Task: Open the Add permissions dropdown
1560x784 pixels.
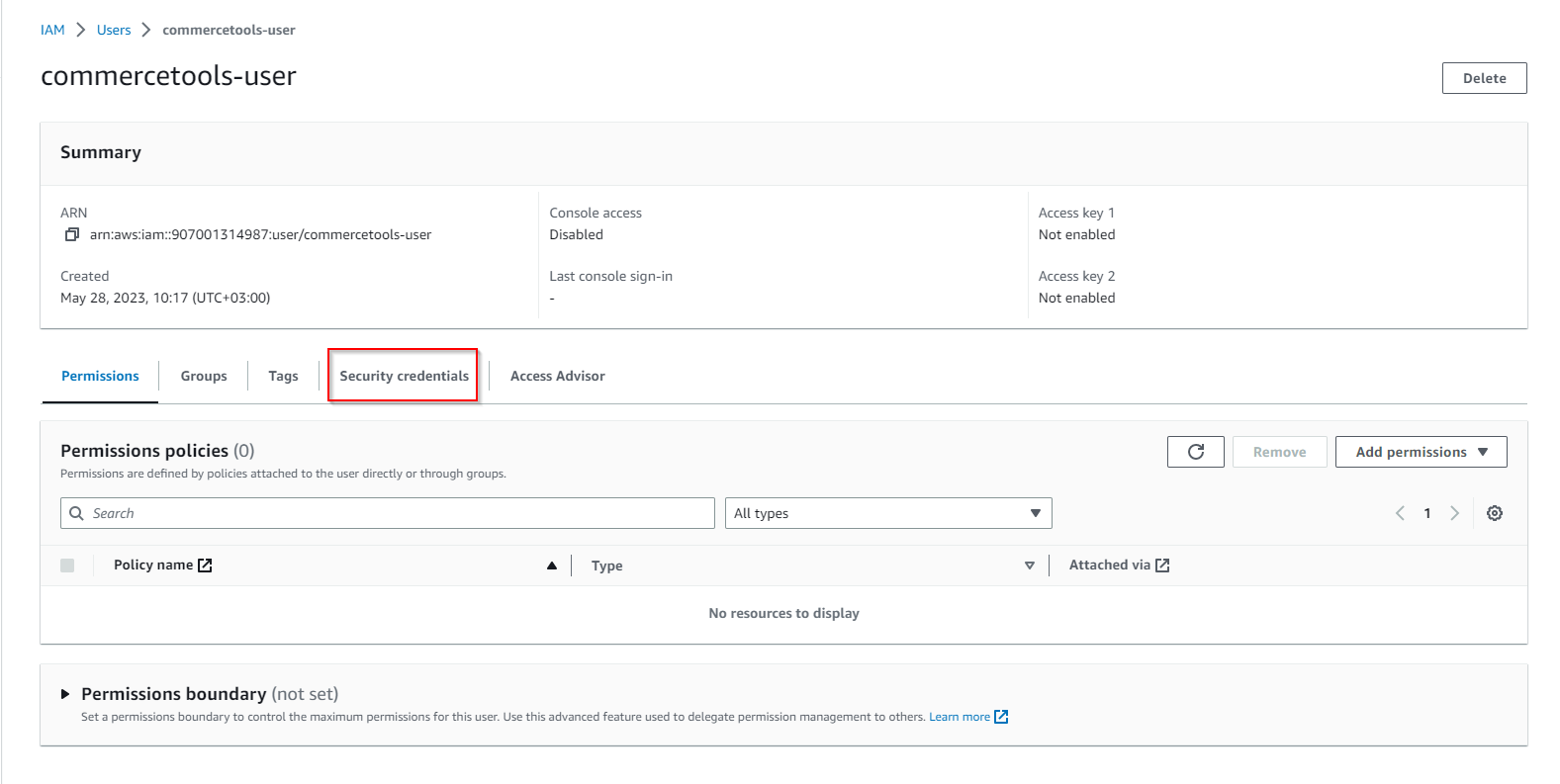Action: click(1421, 452)
